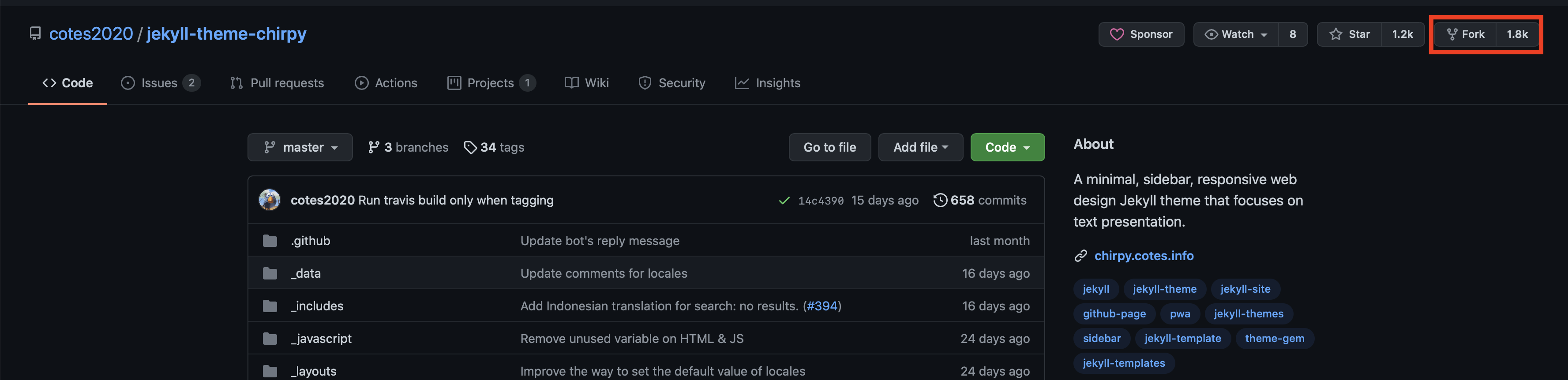Open the _javascript folder
The image size is (1568, 380).
tap(321, 339)
